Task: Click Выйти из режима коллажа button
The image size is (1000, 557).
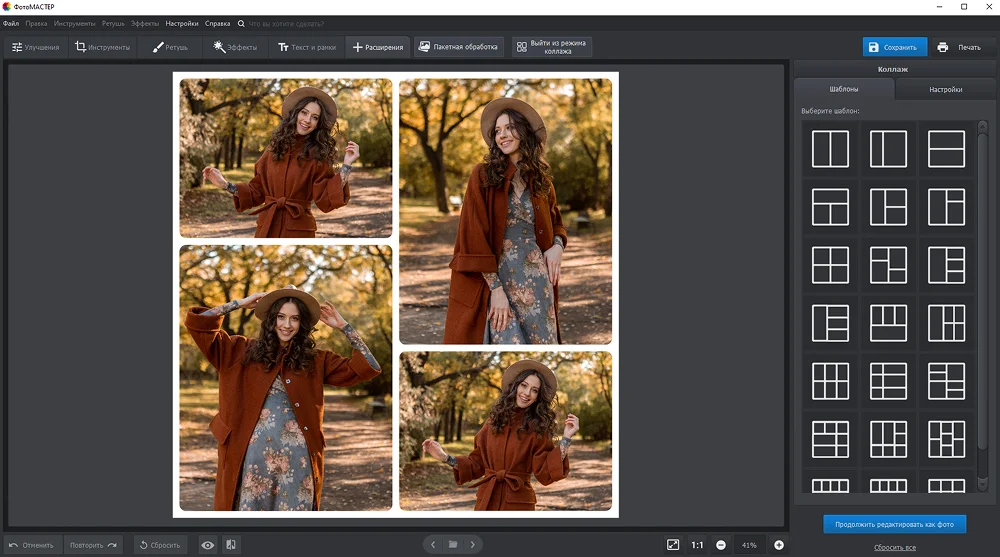Action: pos(552,47)
